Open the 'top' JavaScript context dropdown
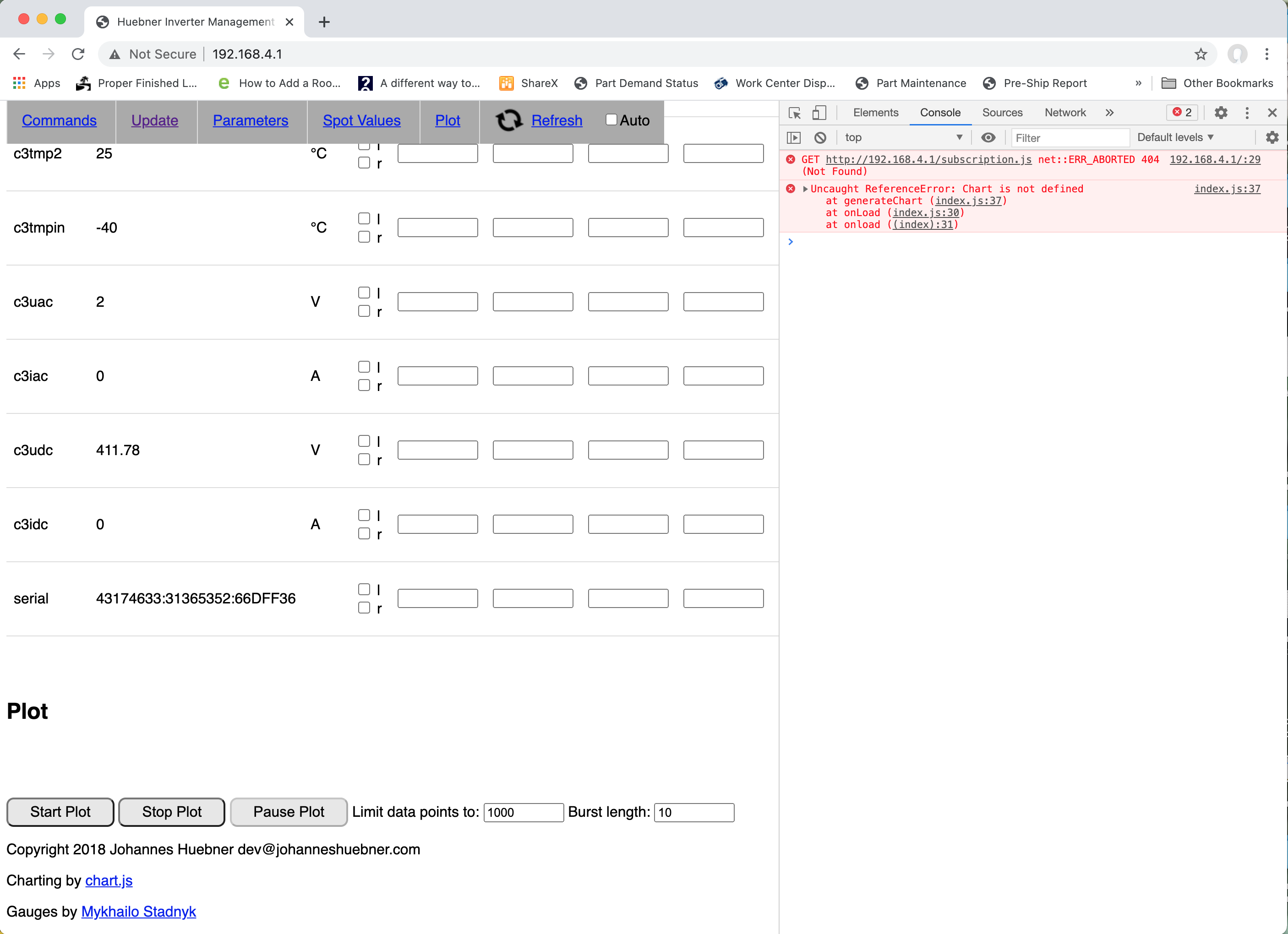Screen dimensions: 1288x934 (x=903, y=137)
